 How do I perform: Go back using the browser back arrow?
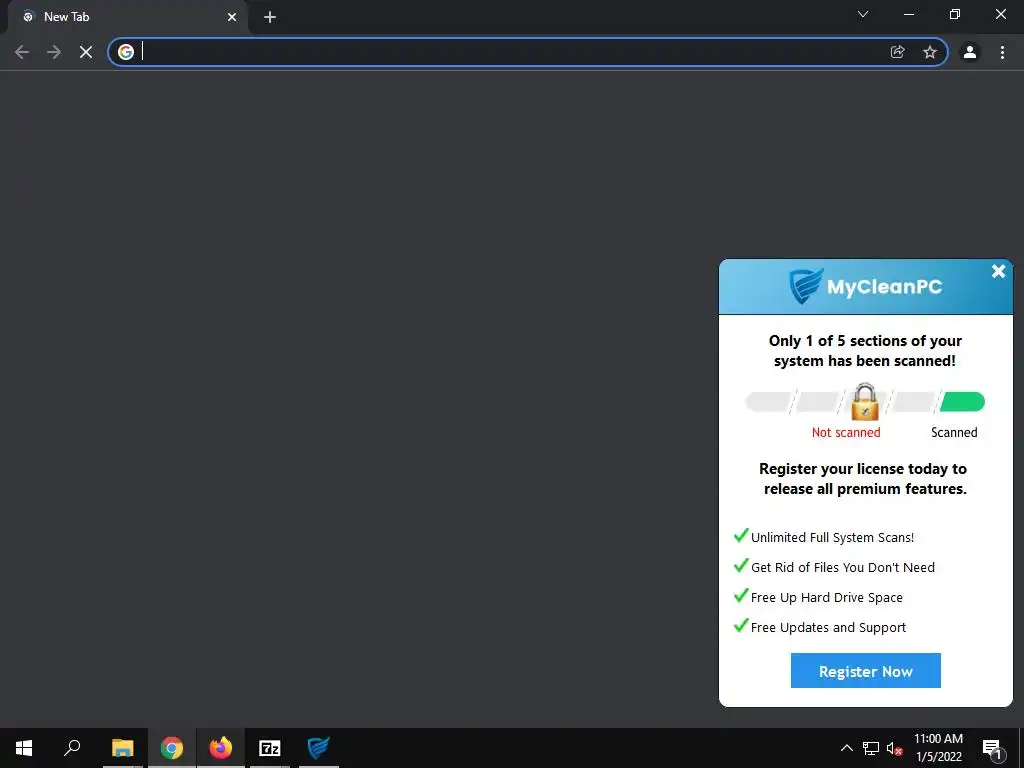pyautogui.click(x=22, y=52)
